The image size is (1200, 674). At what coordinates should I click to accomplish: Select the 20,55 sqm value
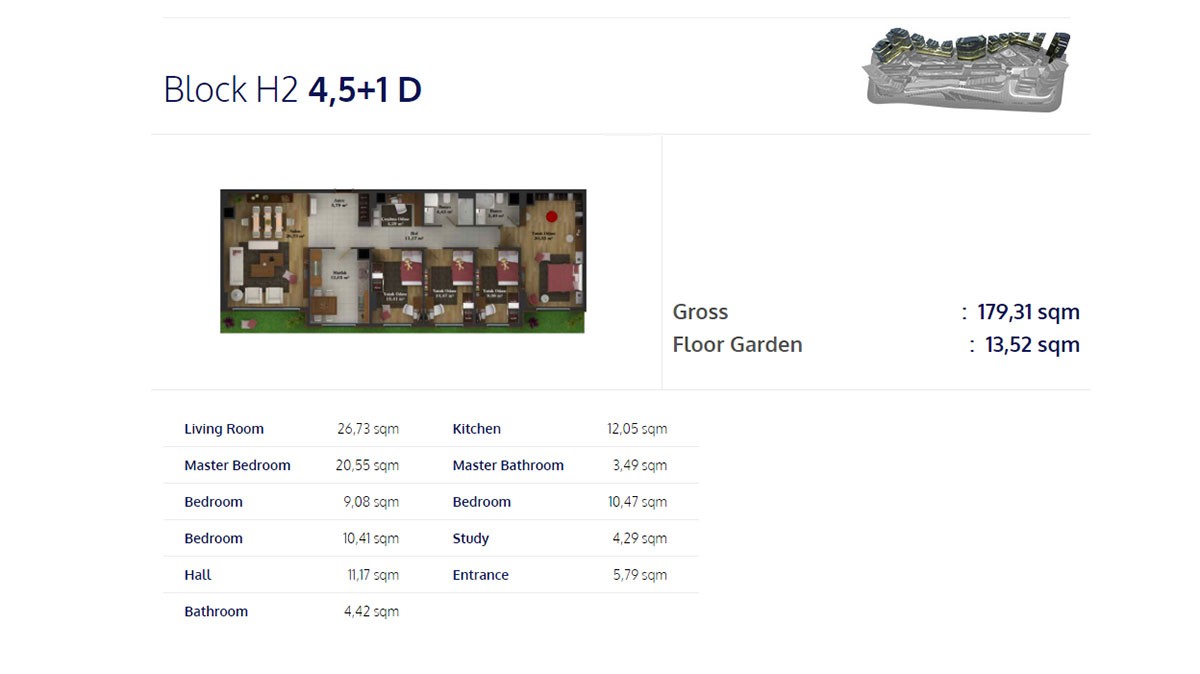tap(367, 465)
